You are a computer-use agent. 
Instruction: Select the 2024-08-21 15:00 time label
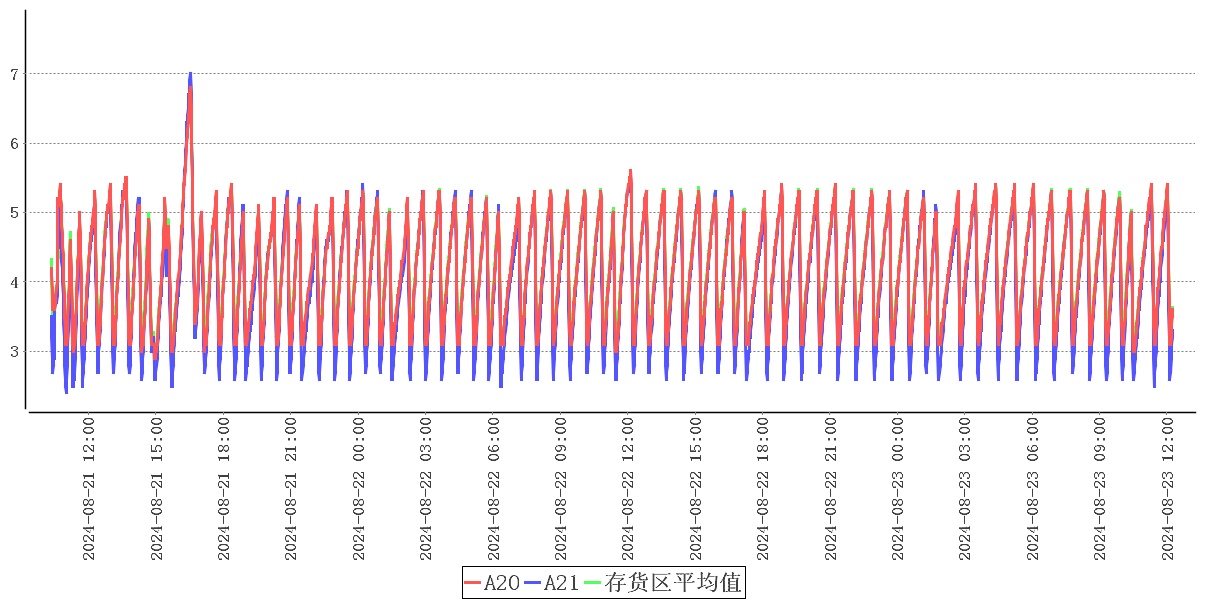tap(156, 489)
